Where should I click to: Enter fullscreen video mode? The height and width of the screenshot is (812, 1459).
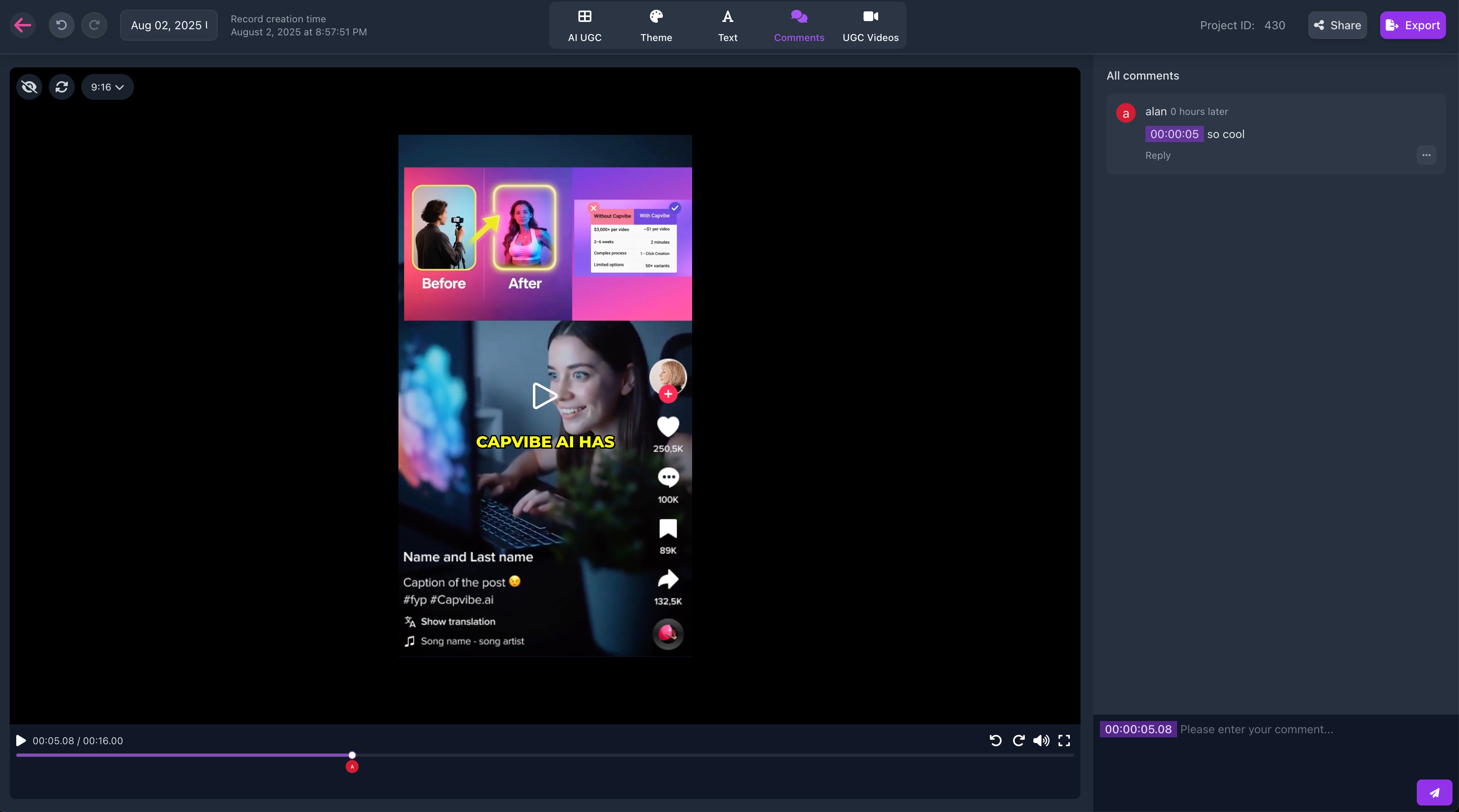1064,740
